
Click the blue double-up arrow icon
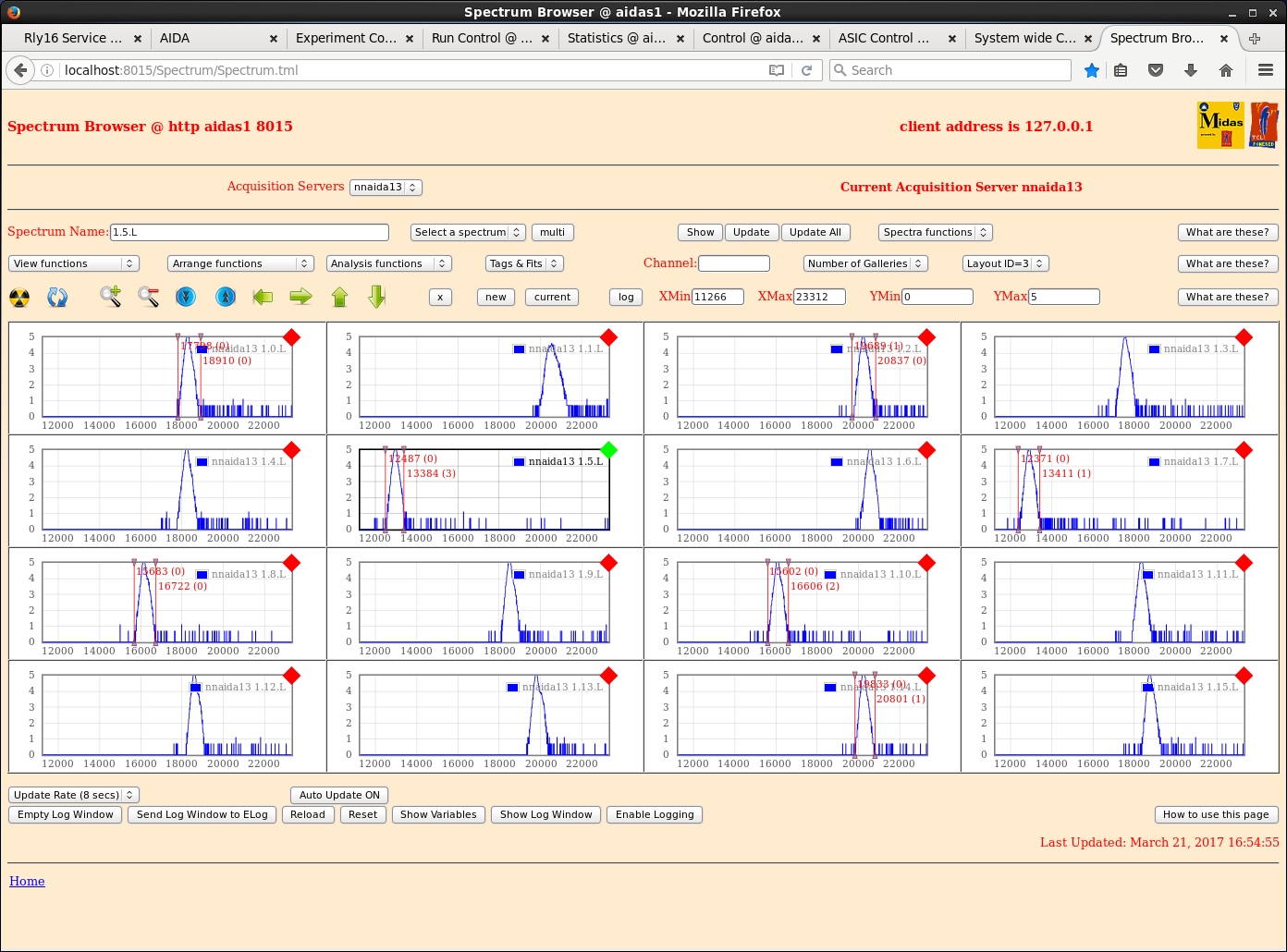(x=226, y=297)
